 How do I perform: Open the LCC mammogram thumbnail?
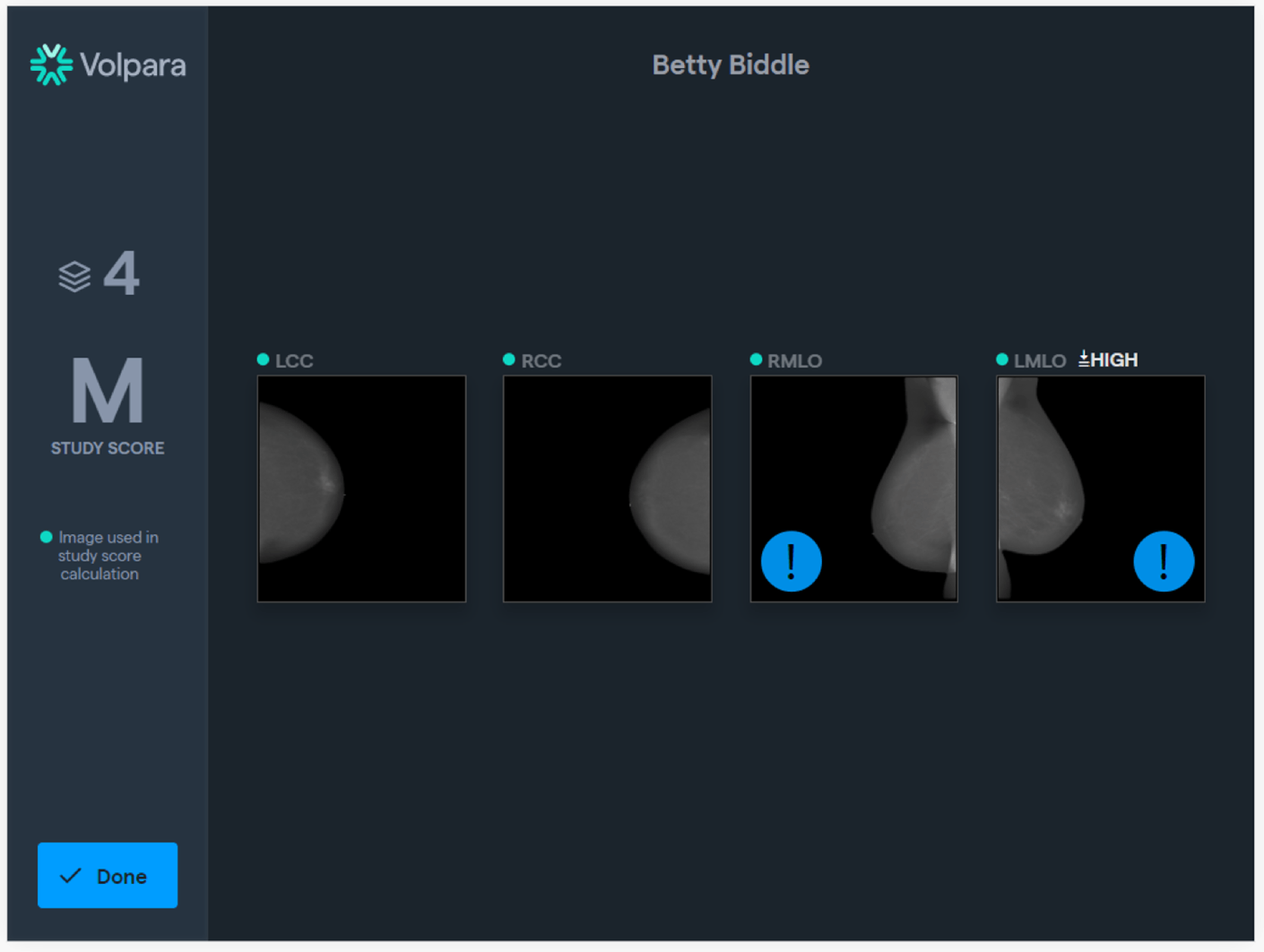[360, 488]
